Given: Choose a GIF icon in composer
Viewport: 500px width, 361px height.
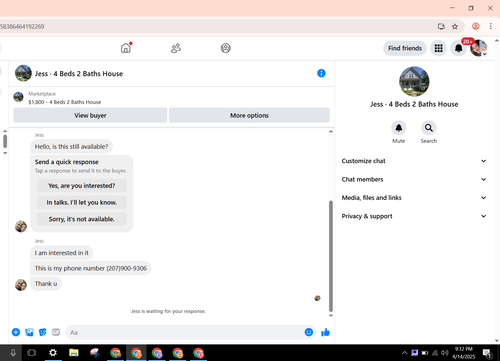Looking at the screenshot, I should point(56,332).
